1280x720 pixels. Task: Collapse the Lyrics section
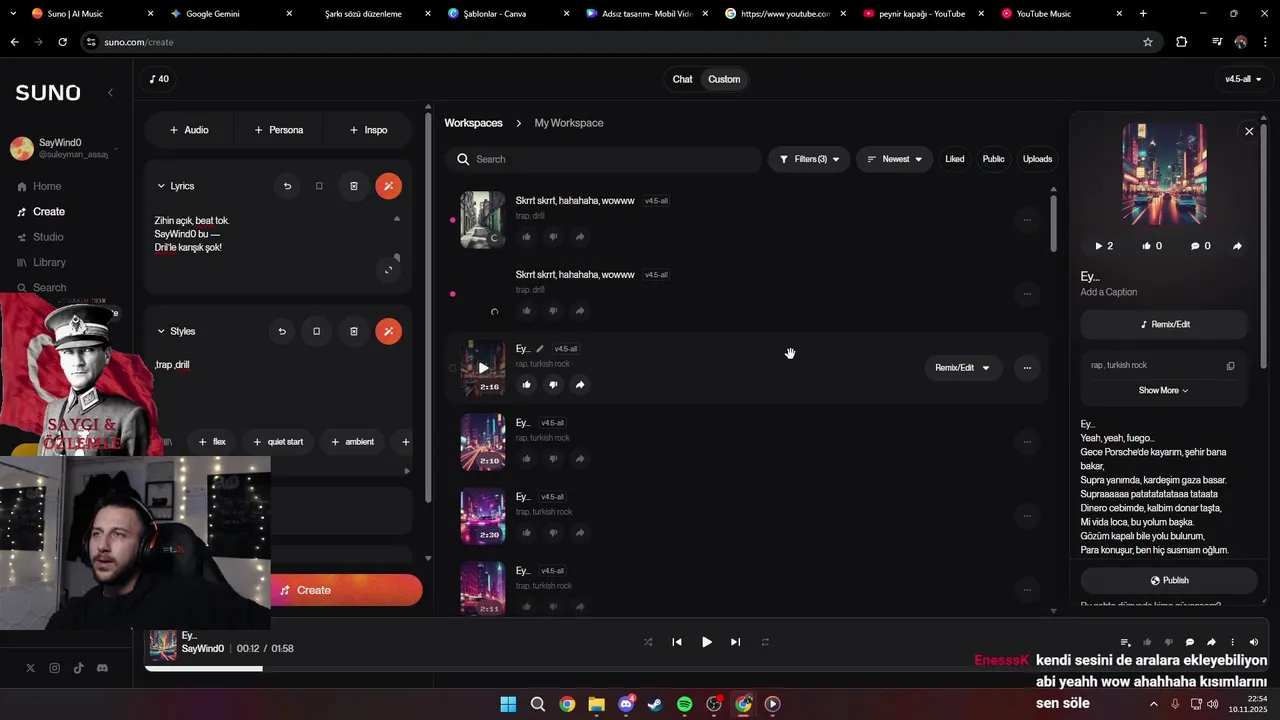coord(161,186)
